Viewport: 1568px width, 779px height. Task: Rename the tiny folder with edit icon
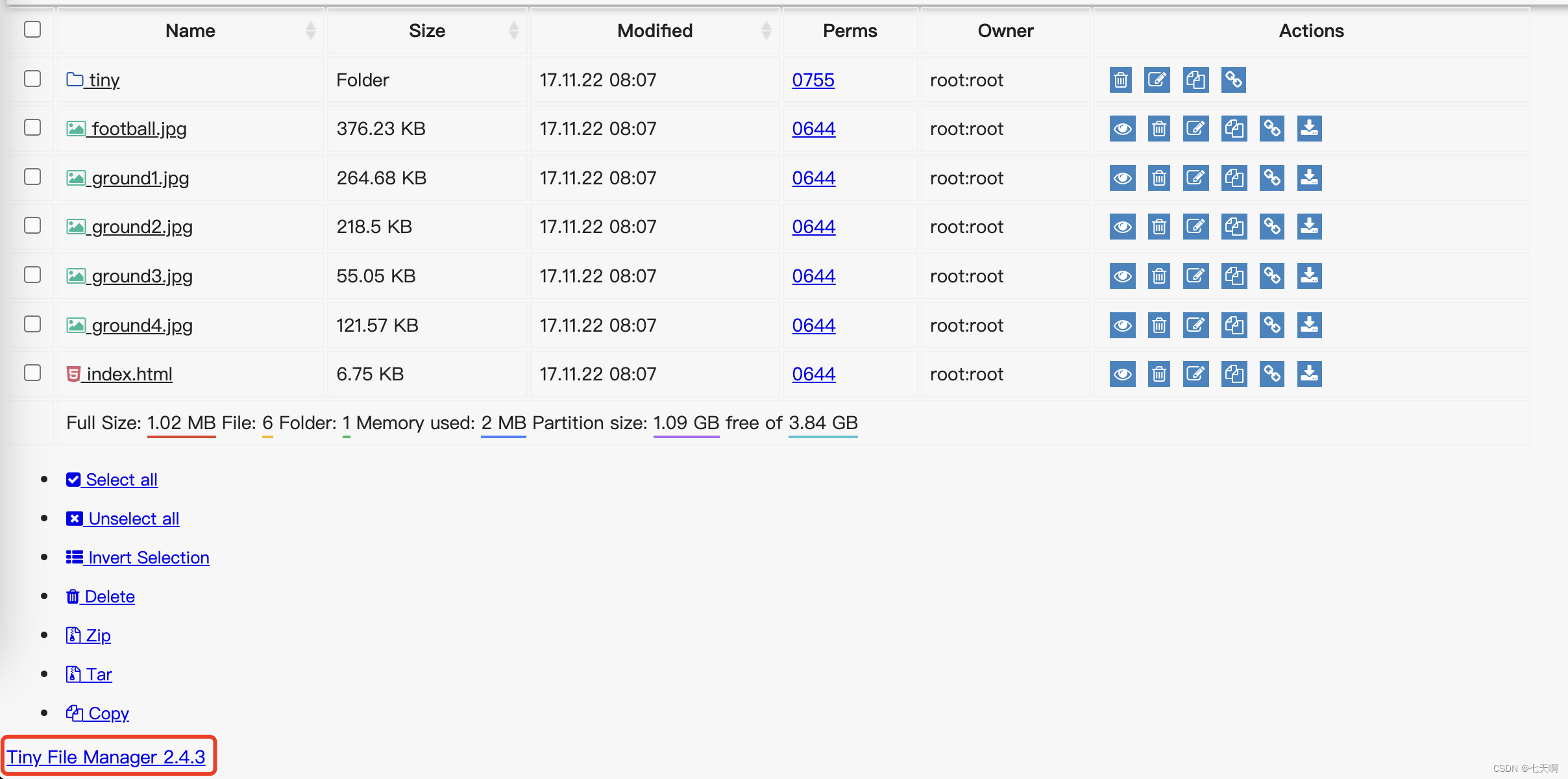pos(1157,80)
